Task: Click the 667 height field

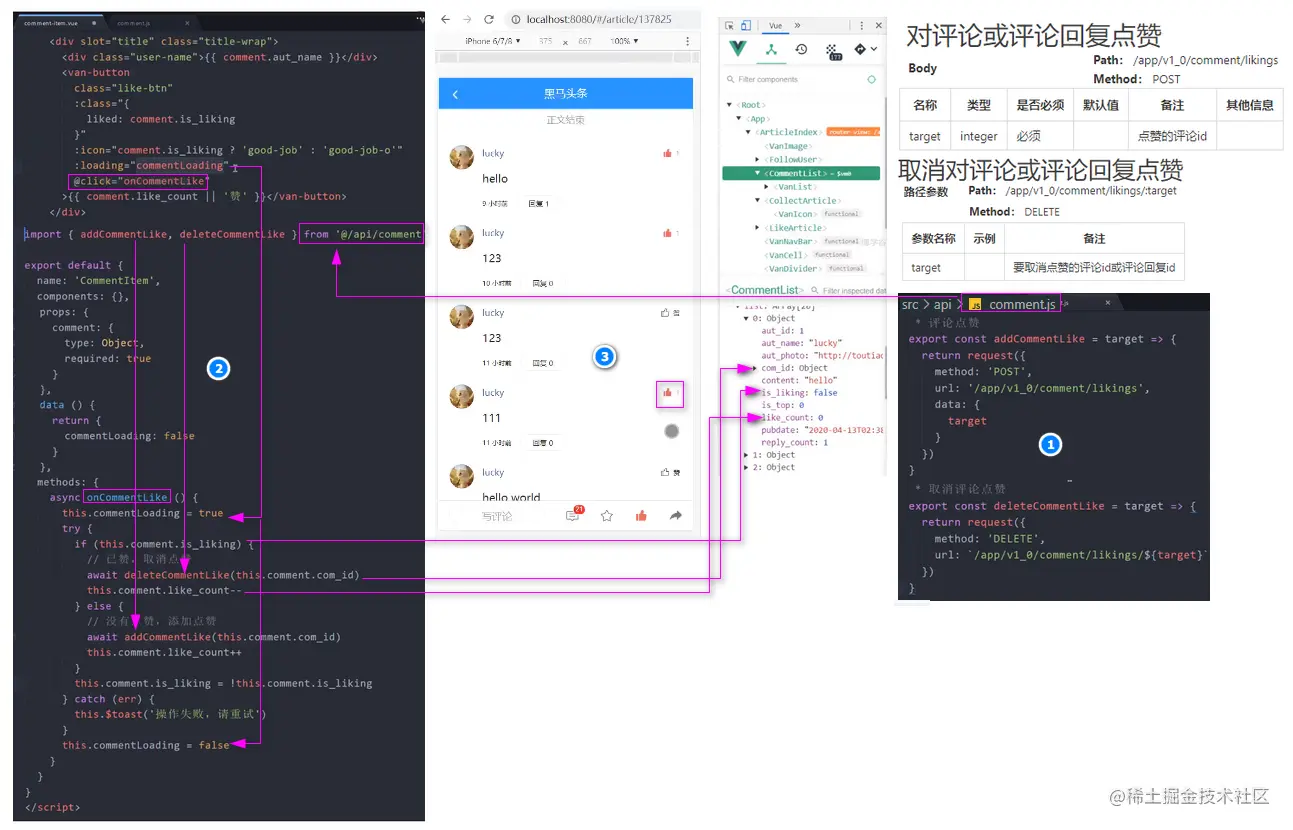Action: 585,41
